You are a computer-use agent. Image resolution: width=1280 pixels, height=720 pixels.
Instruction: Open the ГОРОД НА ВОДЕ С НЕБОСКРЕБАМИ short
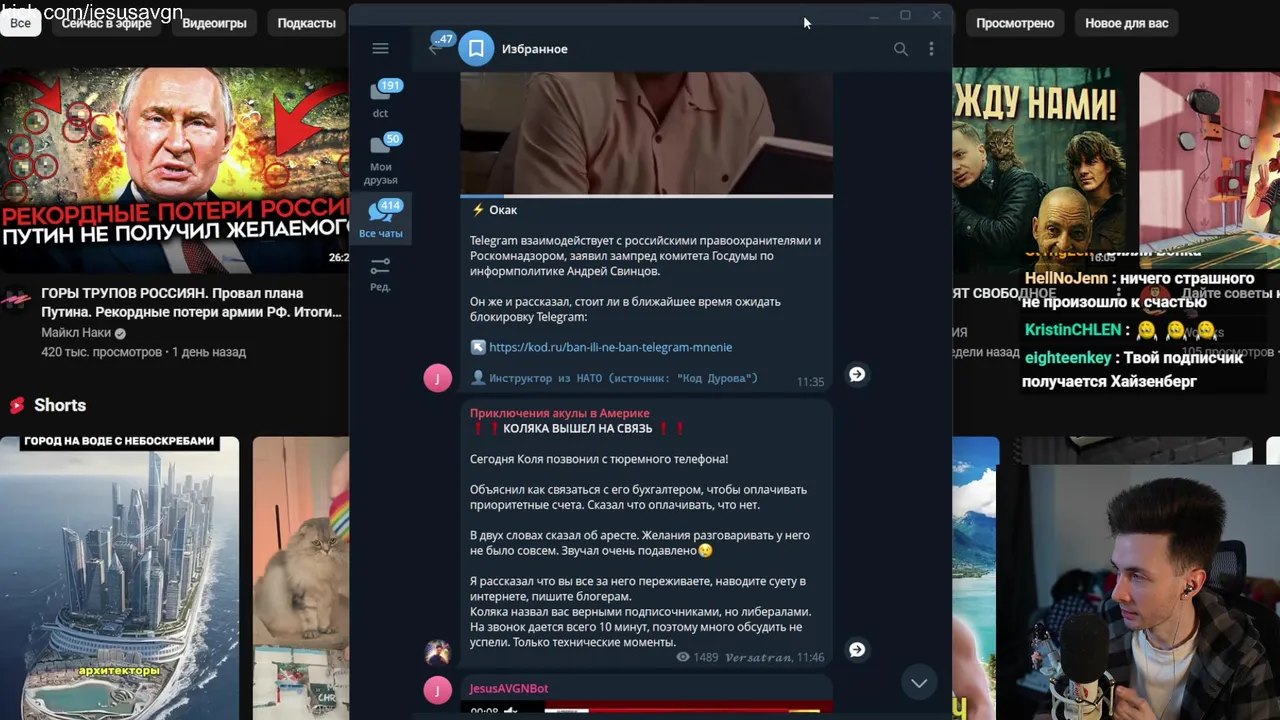point(119,578)
